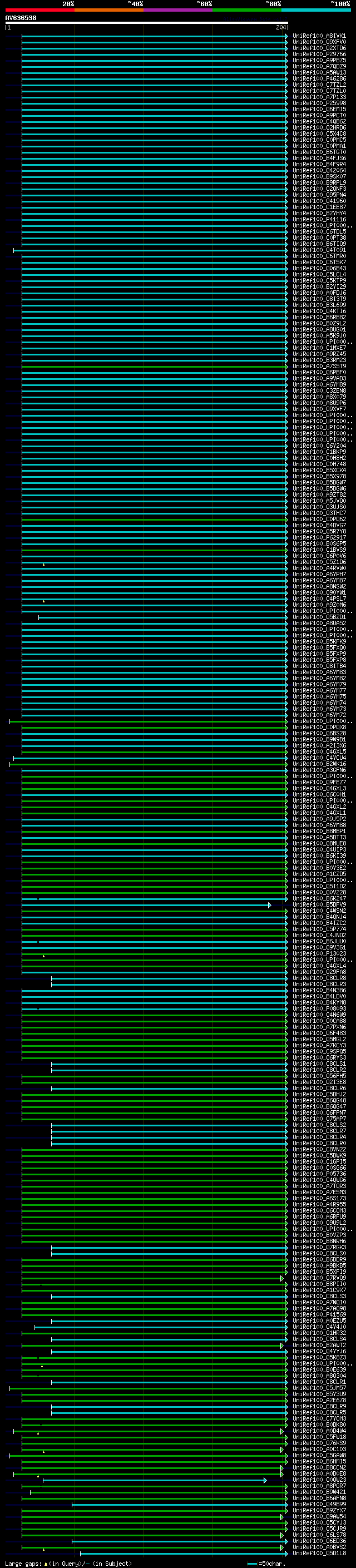
Task: Click arrowhead ending UniRef100_B5DFV9 alignment
Action: pyautogui.click(x=270, y=905)
